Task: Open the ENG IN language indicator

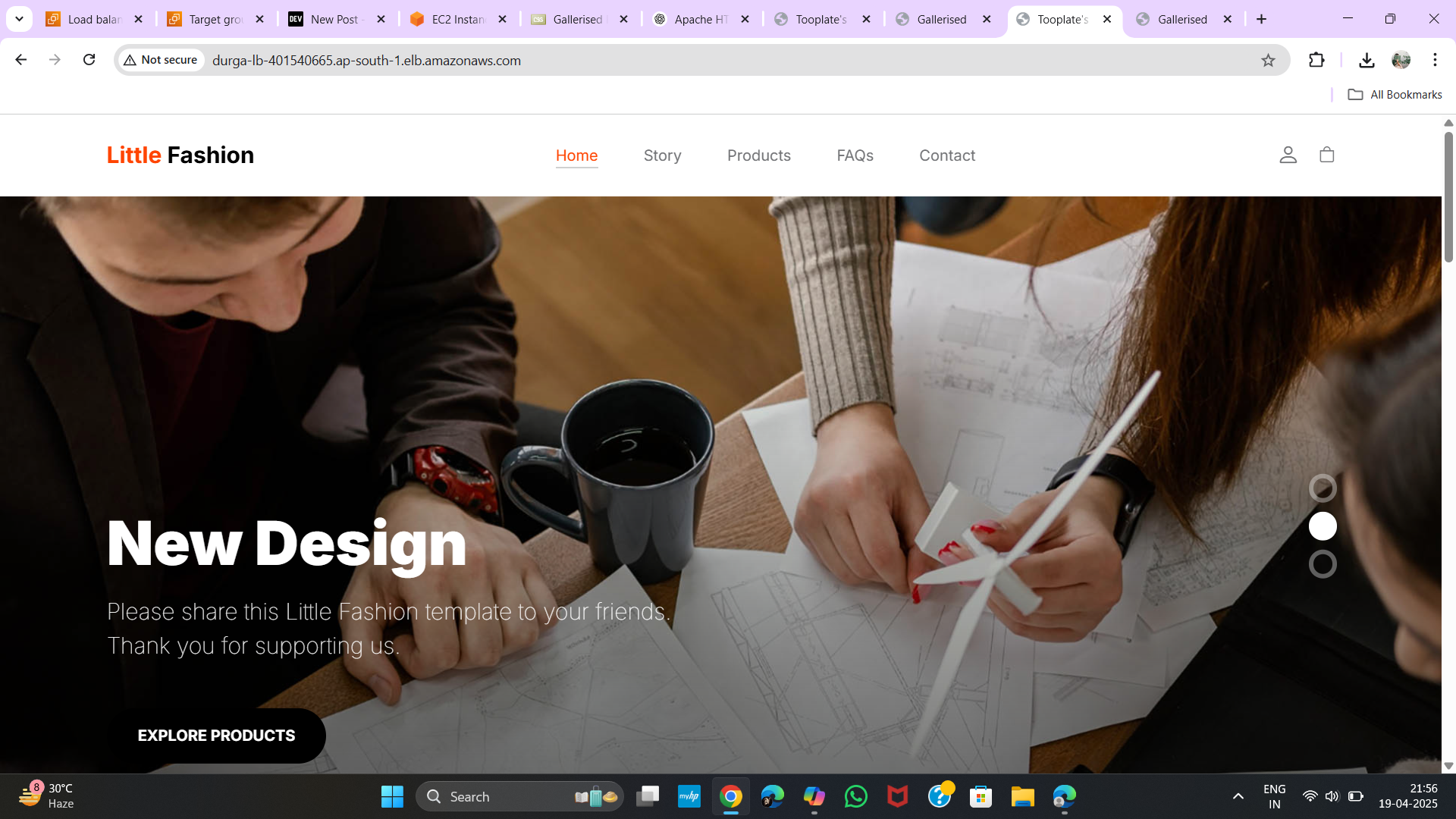Action: 1274,796
